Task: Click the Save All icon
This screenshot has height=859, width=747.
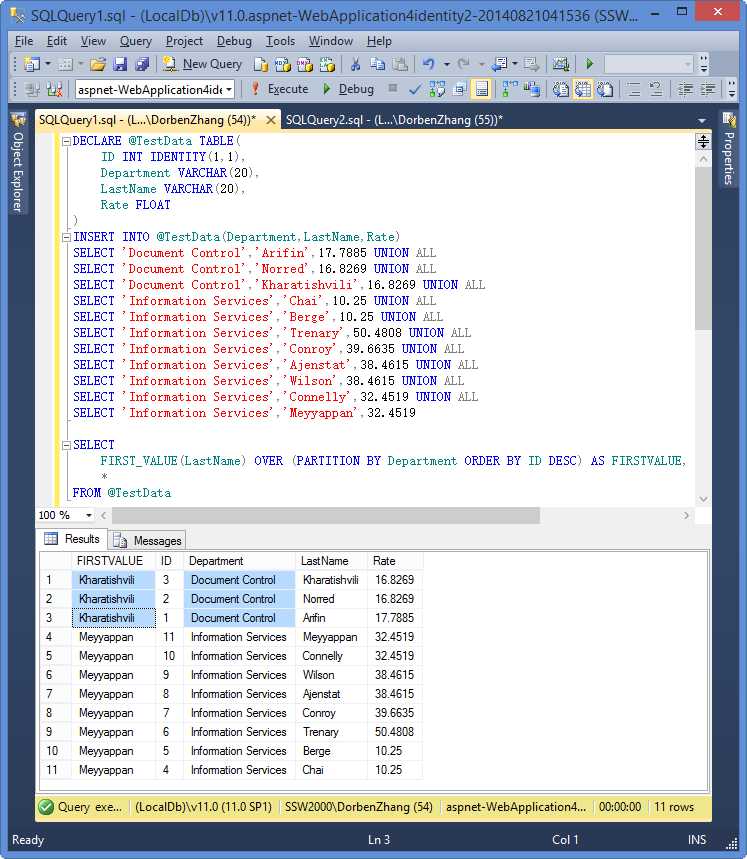Action: click(142, 64)
